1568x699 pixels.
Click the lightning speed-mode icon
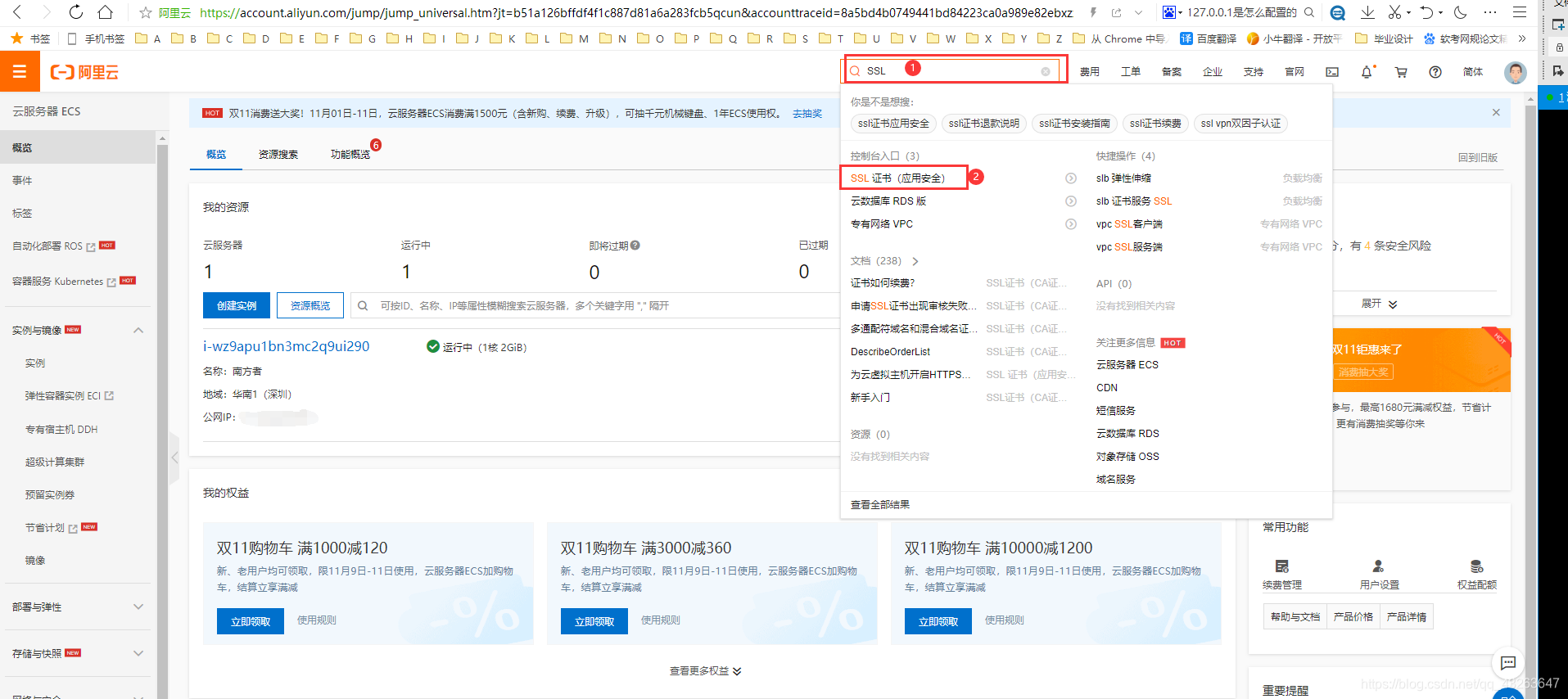pyautogui.click(x=1093, y=12)
